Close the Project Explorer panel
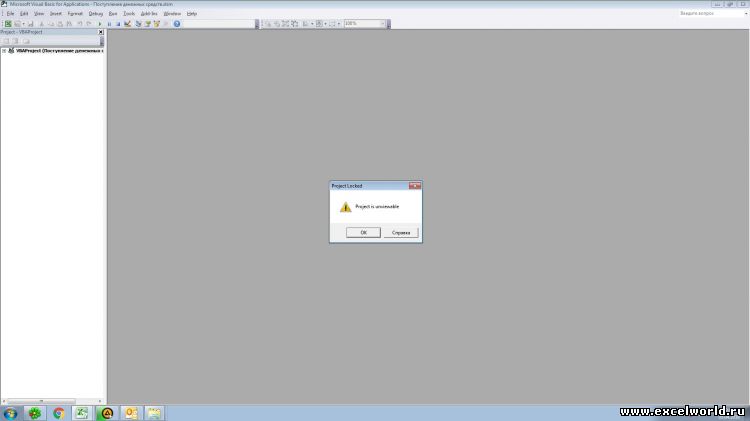This screenshot has width=750, height=421. coord(100,32)
